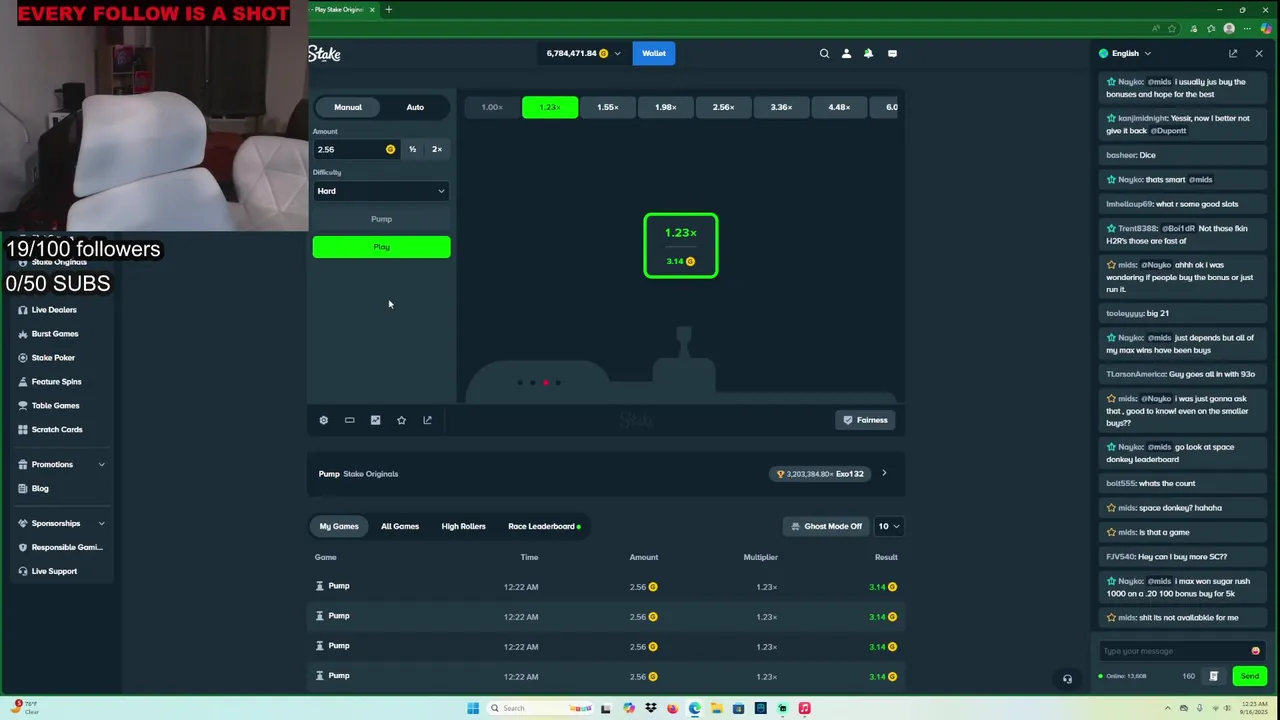Open Apple Music icon in taskbar
Image resolution: width=1280 pixels, height=720 pixels.
(804, 708)
